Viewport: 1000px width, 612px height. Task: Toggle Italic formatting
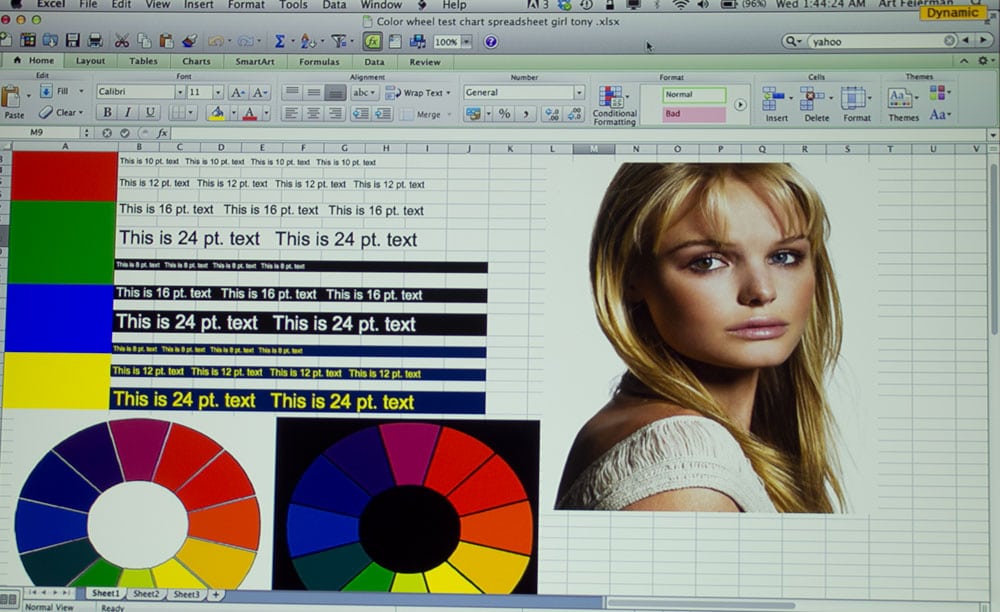click(128, 112)
